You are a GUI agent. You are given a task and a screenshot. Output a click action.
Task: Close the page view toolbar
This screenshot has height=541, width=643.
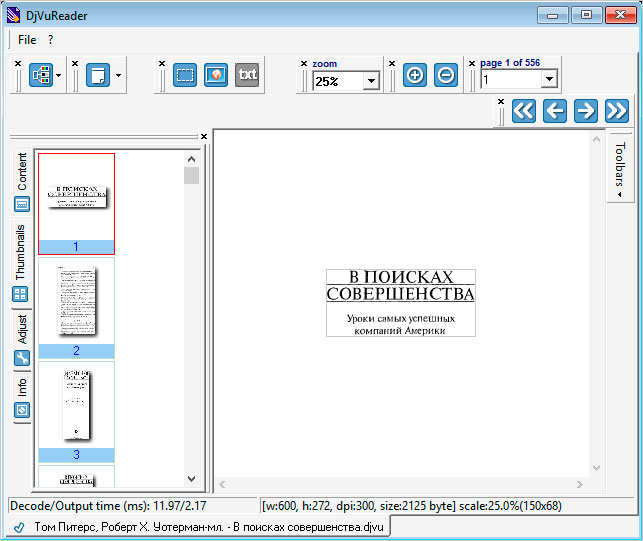[75, 63]
